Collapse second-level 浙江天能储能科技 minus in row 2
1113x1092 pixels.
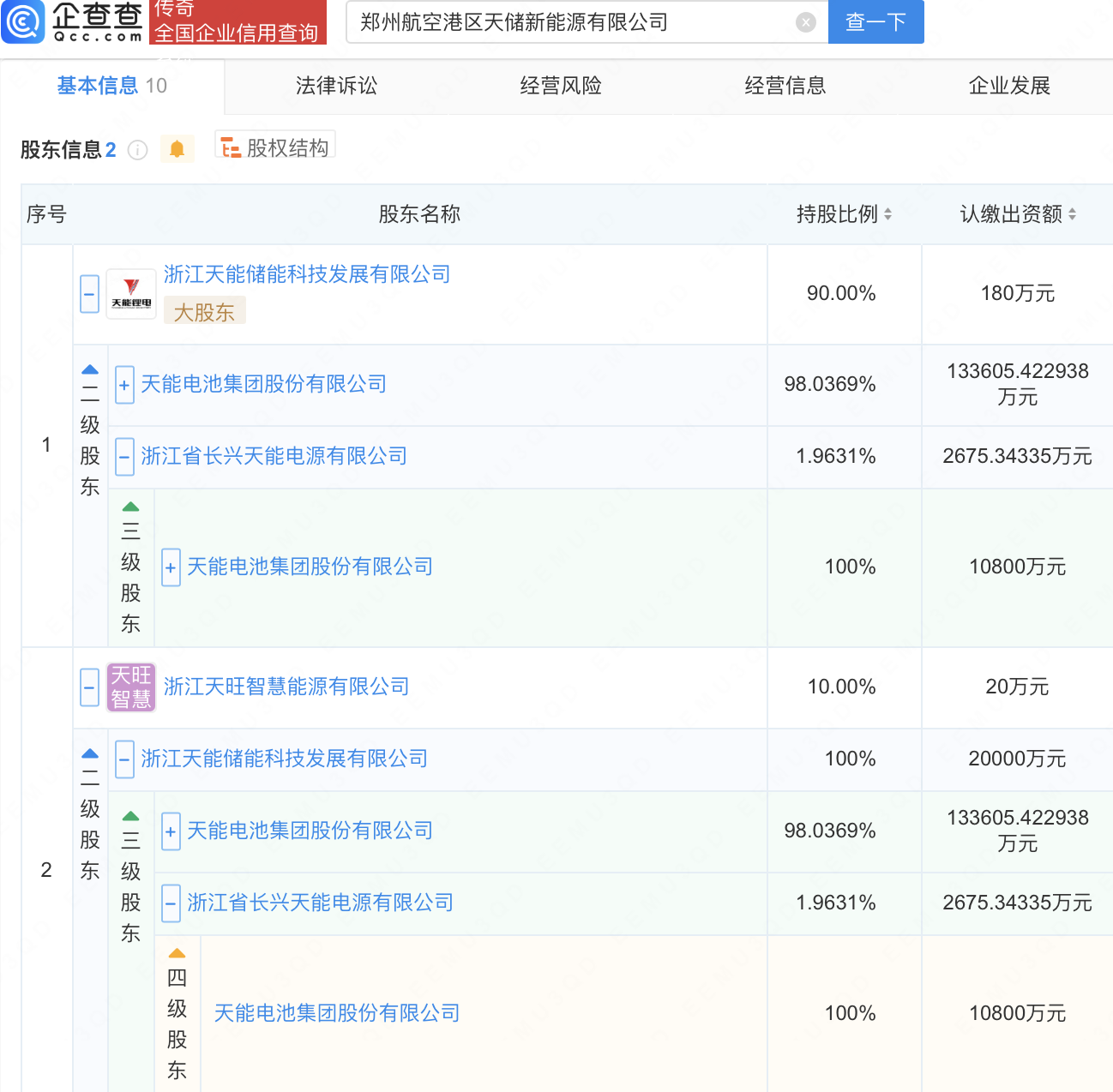(x=124, y=759)
